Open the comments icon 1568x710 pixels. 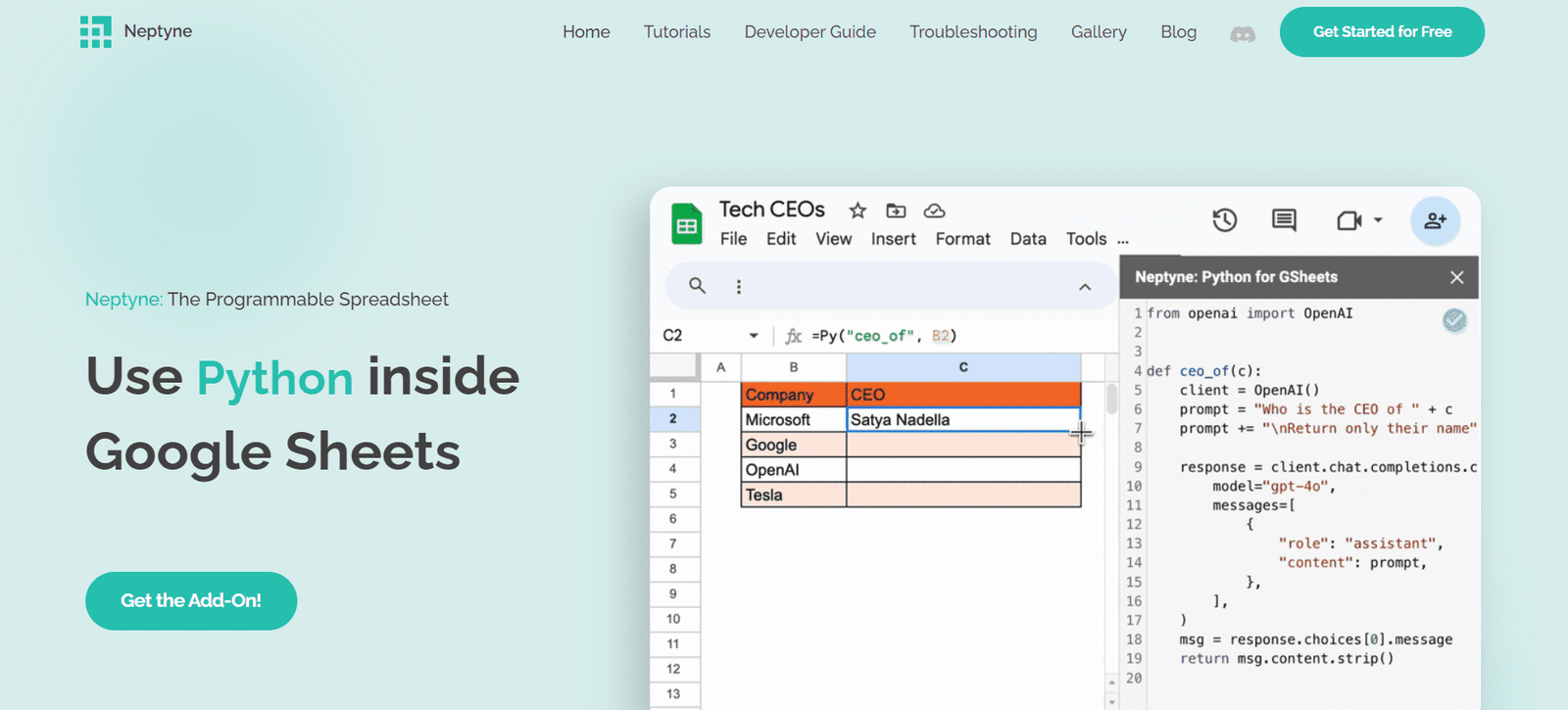coord(1284,220)
